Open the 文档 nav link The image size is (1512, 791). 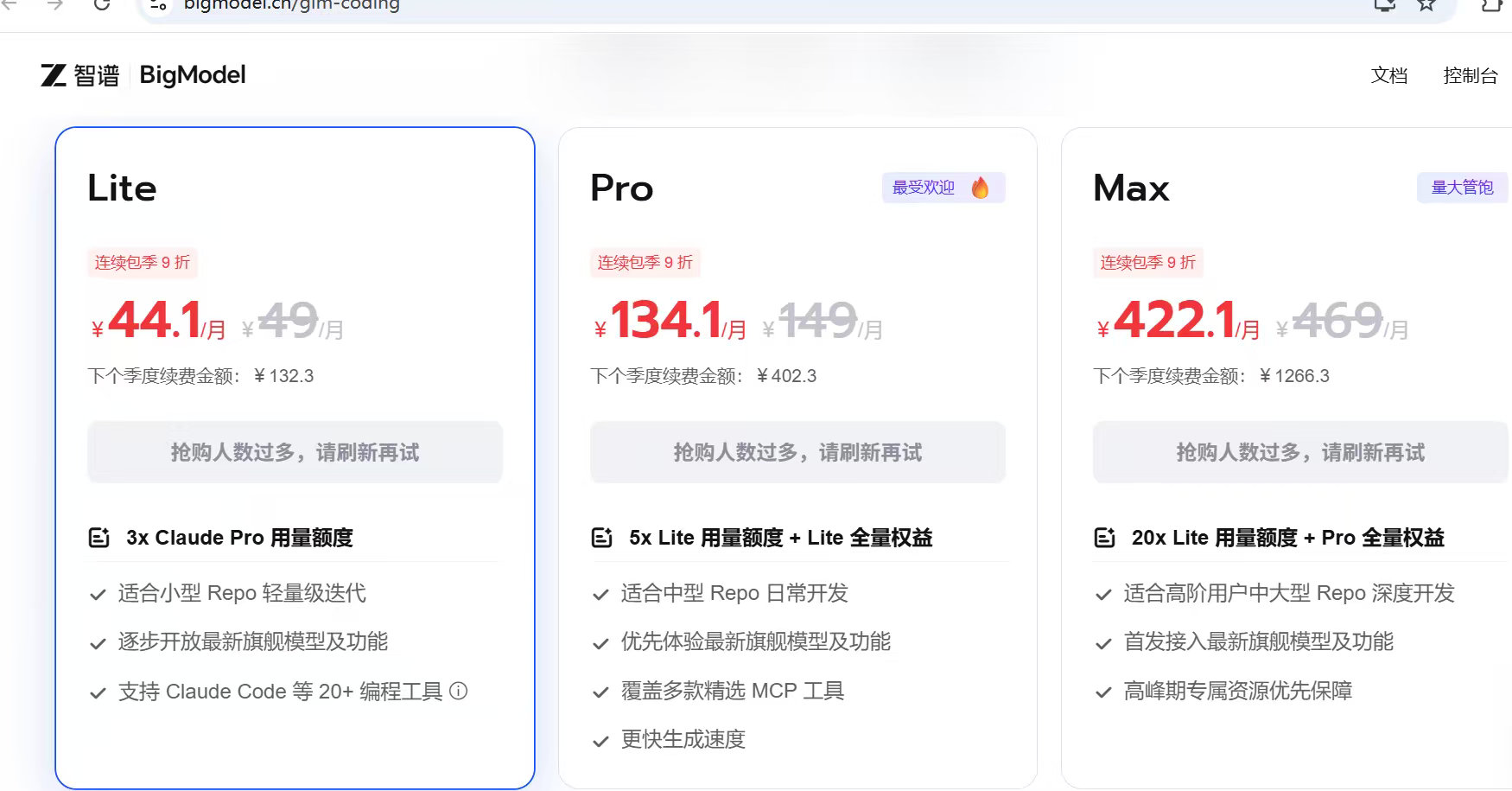coord(1389,75)
